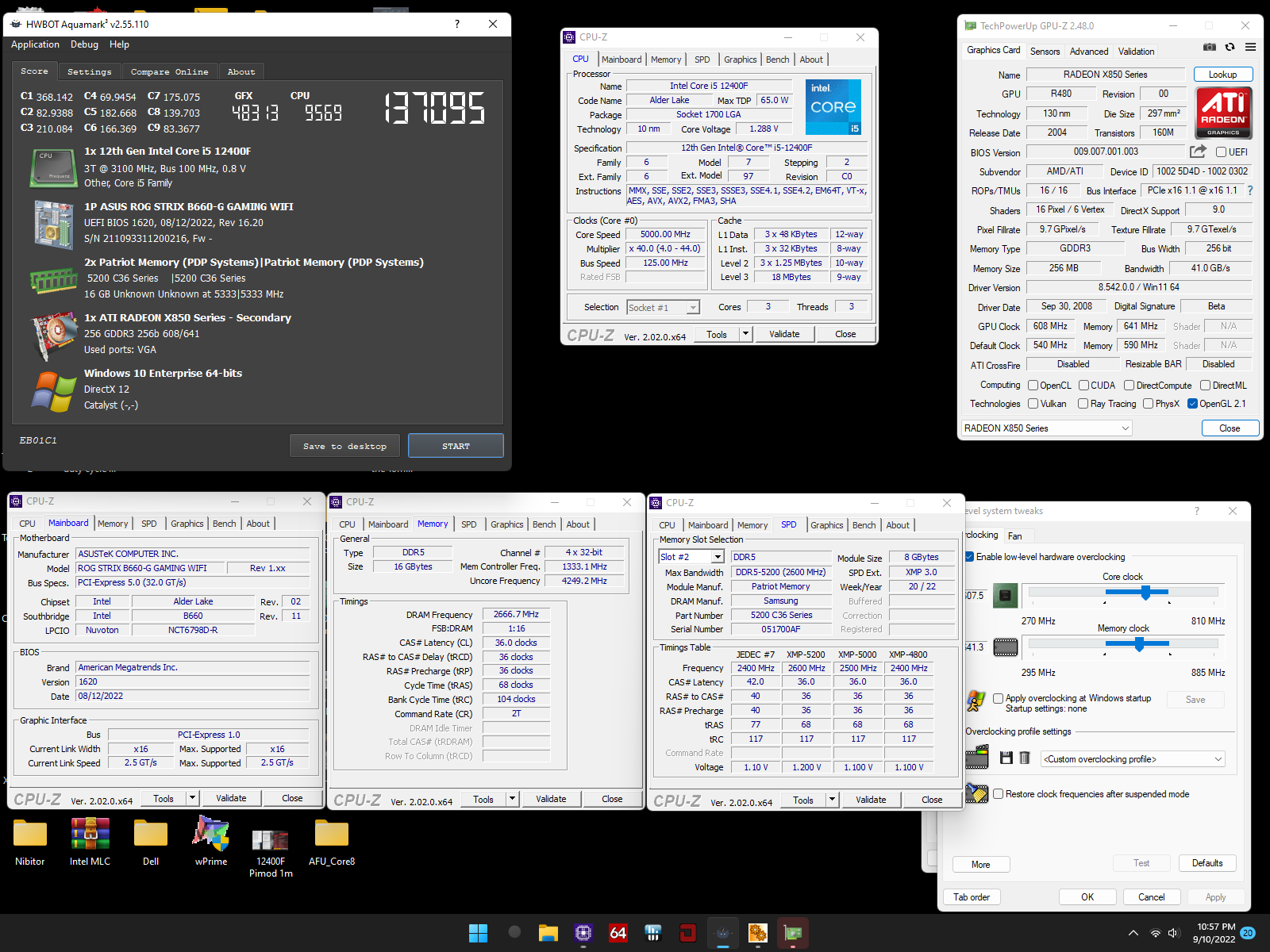The width and height of the screenshot is (1270, 952).
Task: Click the Bus Interface question mark in GPU-Z
Action: click(x=1250, y=190)
